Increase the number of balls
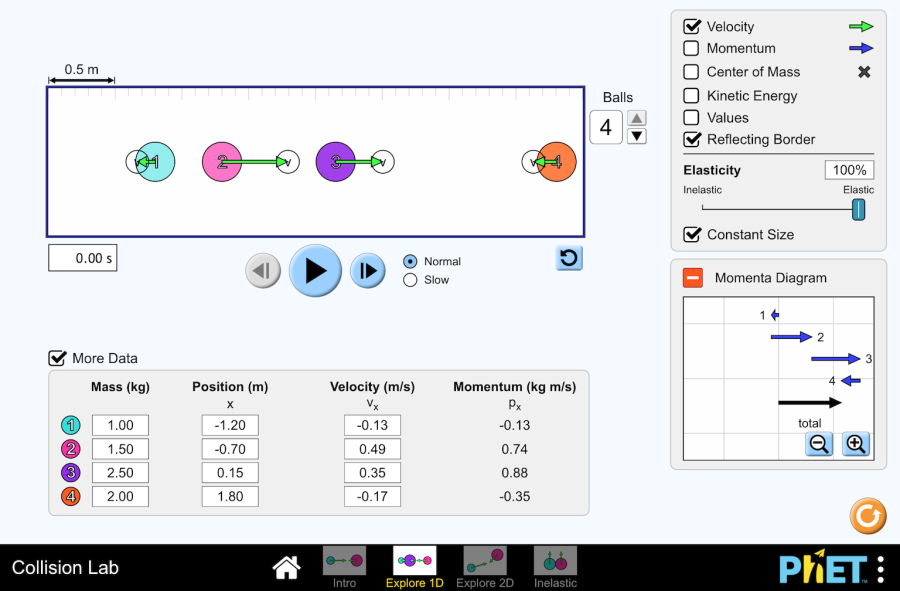 tap(637, 118)
